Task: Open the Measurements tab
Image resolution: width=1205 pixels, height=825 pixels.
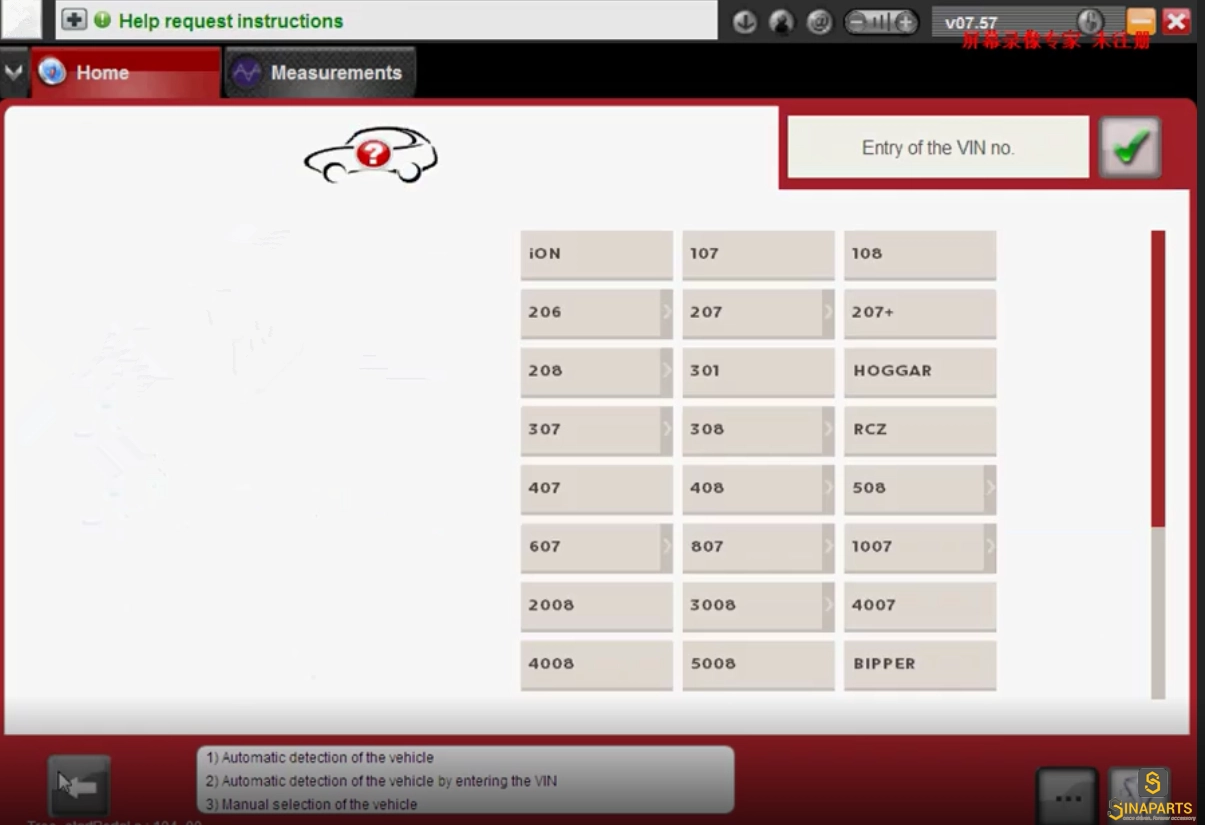Action: click(320, 73)
